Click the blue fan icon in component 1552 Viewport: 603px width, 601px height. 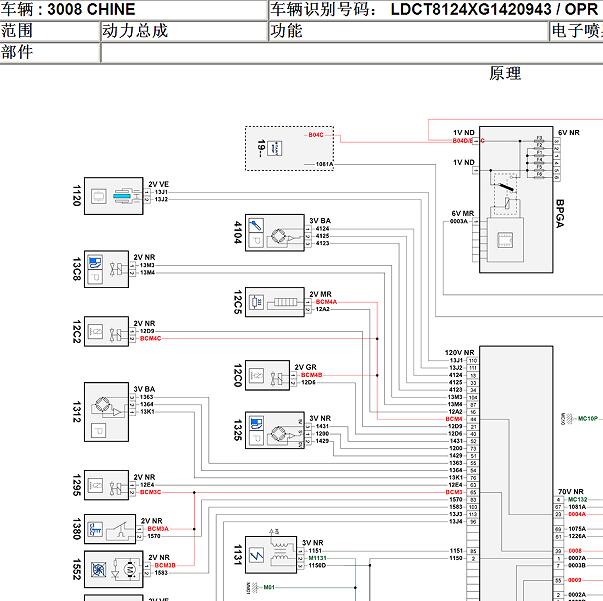(98, 569)
